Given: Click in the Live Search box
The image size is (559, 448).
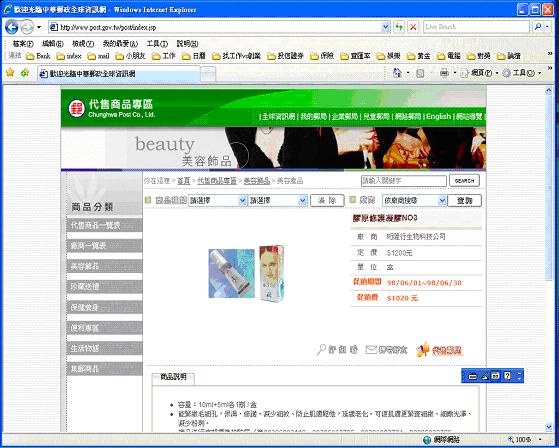Looking at the screenshot, I should coord(476,27).
